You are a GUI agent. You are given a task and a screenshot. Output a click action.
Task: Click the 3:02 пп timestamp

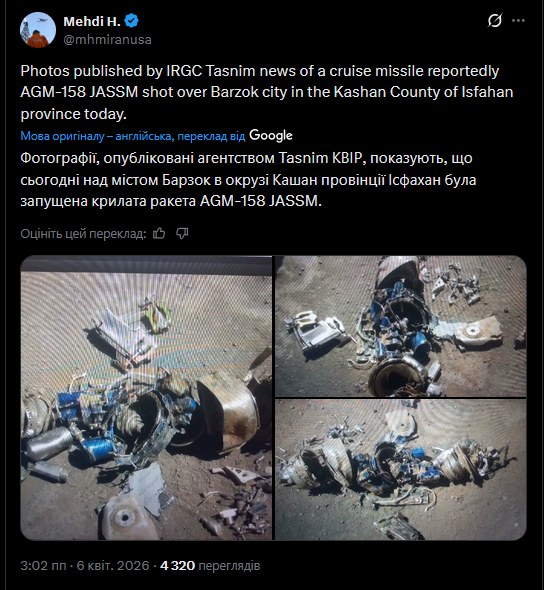43,566
